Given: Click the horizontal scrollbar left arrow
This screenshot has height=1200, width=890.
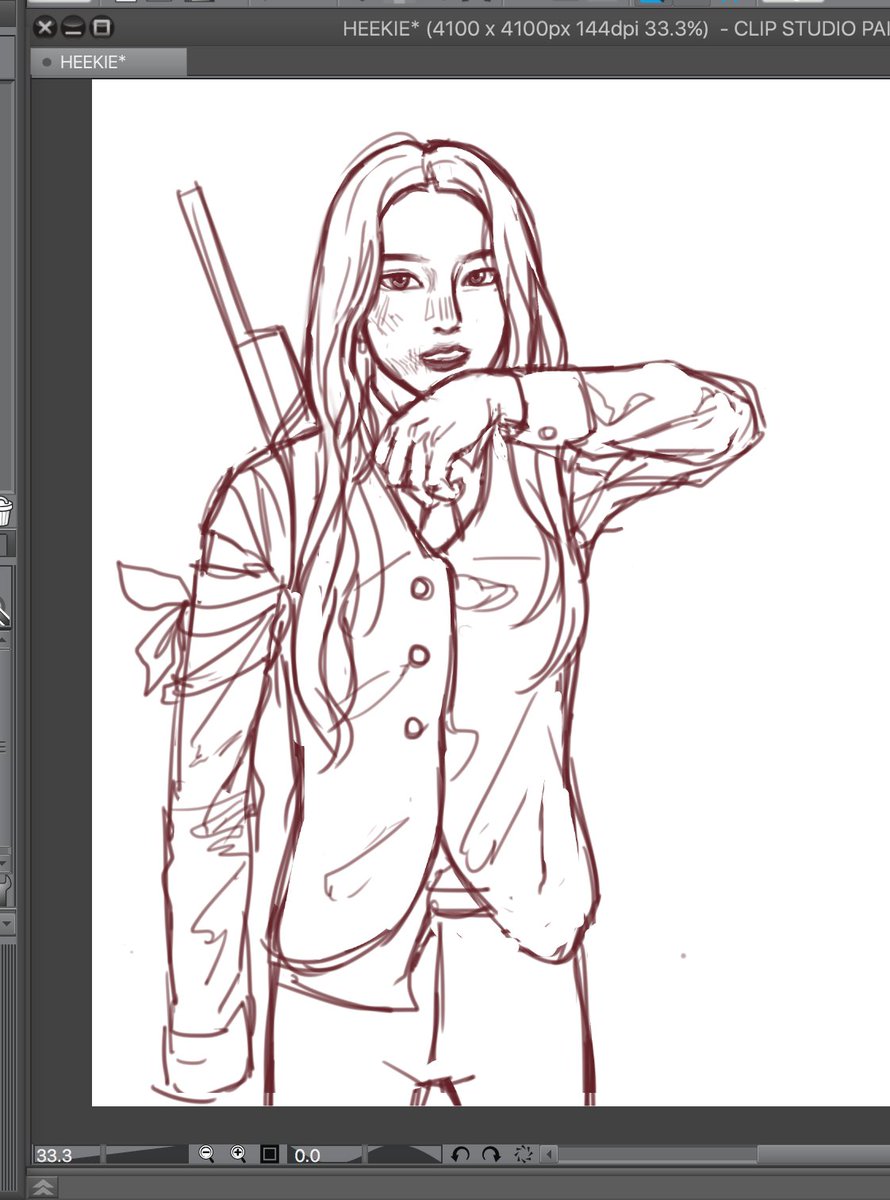Looking at the screenshot, I should click(549, 1155).
